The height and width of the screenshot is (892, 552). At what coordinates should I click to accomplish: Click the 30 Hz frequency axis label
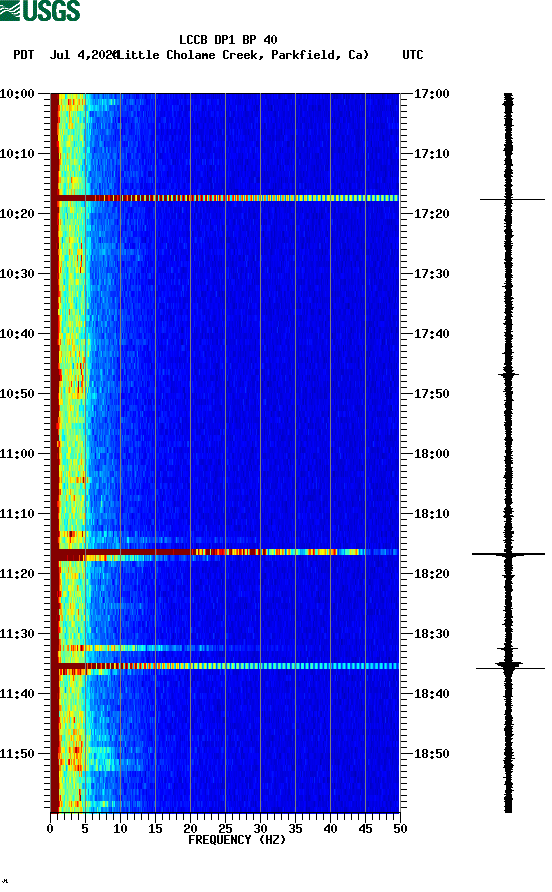click(260, 829)
